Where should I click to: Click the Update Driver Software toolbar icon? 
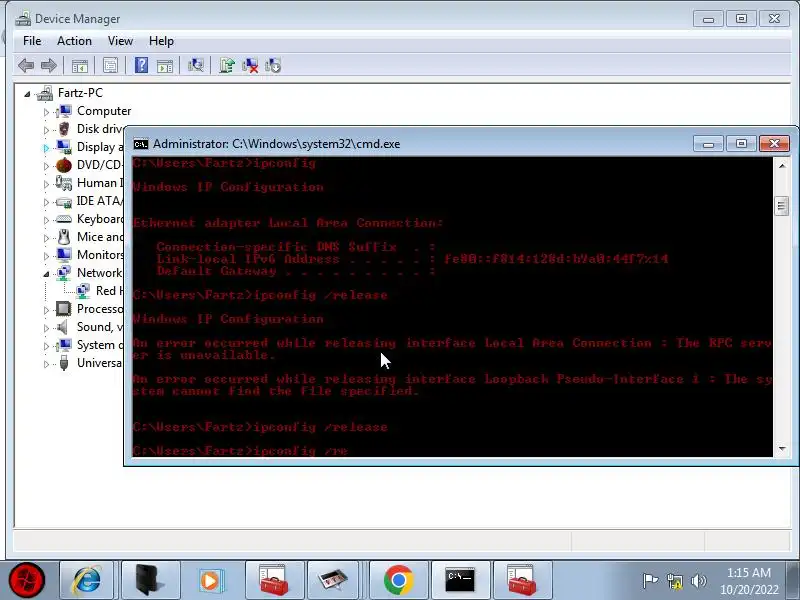(227, 65)
